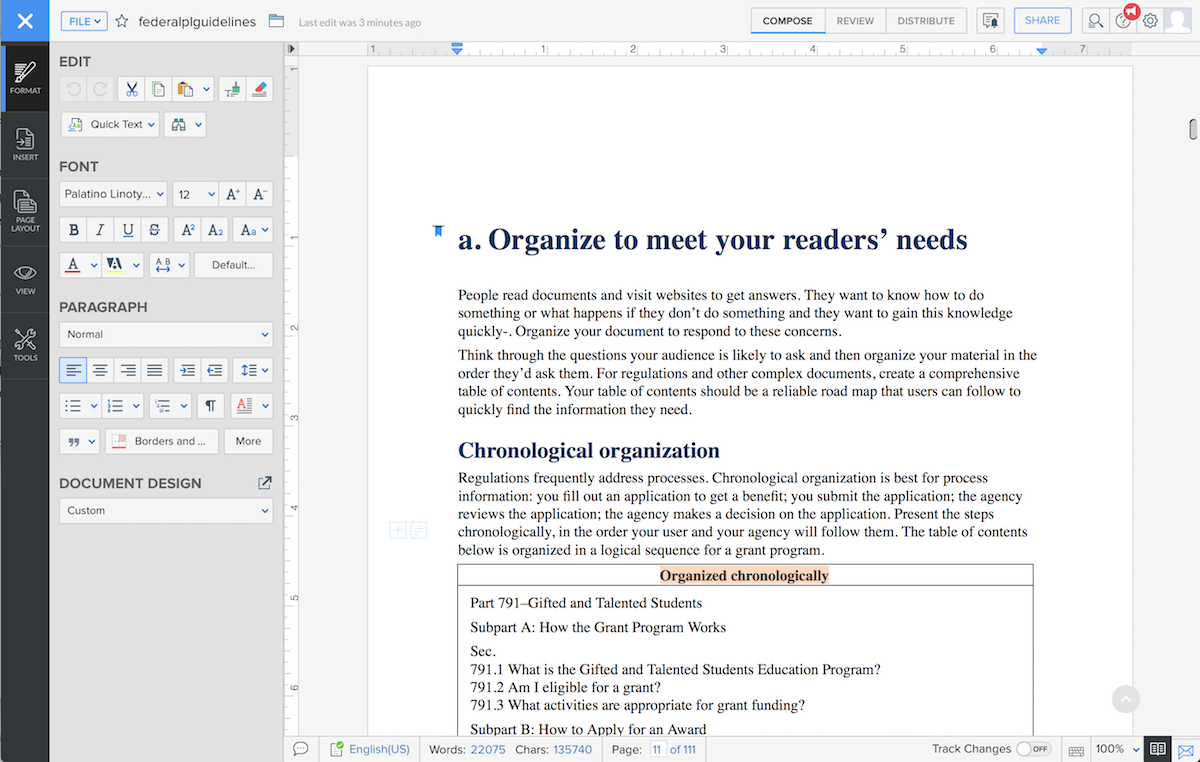
Task: Open the Palatino Linotype font dropdown
Action: coord(113,194)
